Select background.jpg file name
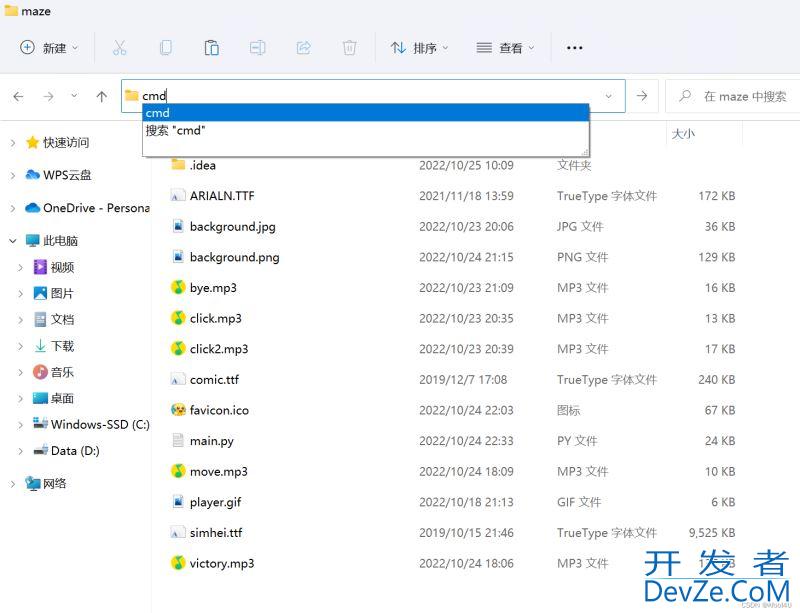The image size is (800, 613). 233,227
